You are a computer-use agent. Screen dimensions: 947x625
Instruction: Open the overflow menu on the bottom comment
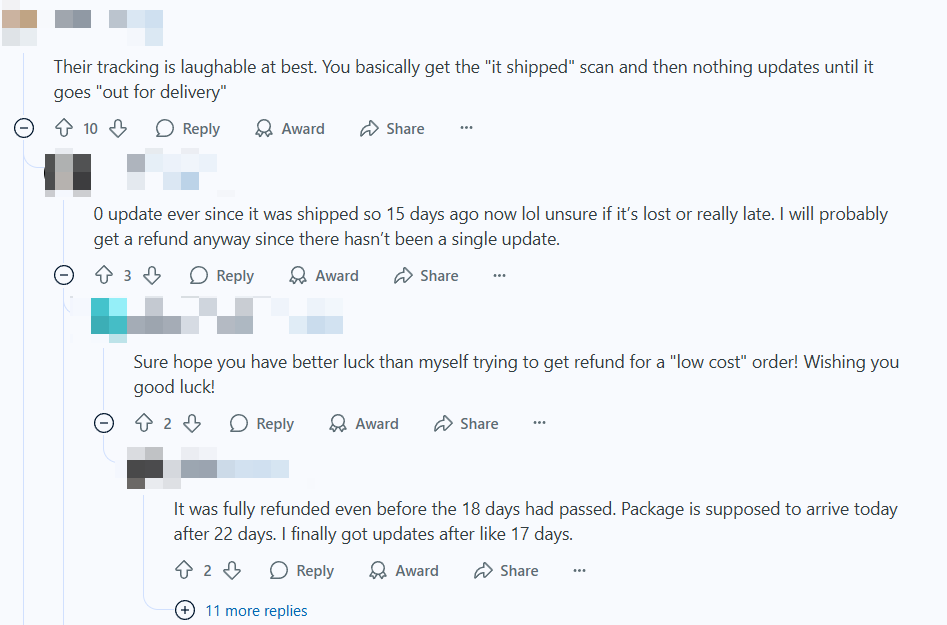[x=579, y=570]
